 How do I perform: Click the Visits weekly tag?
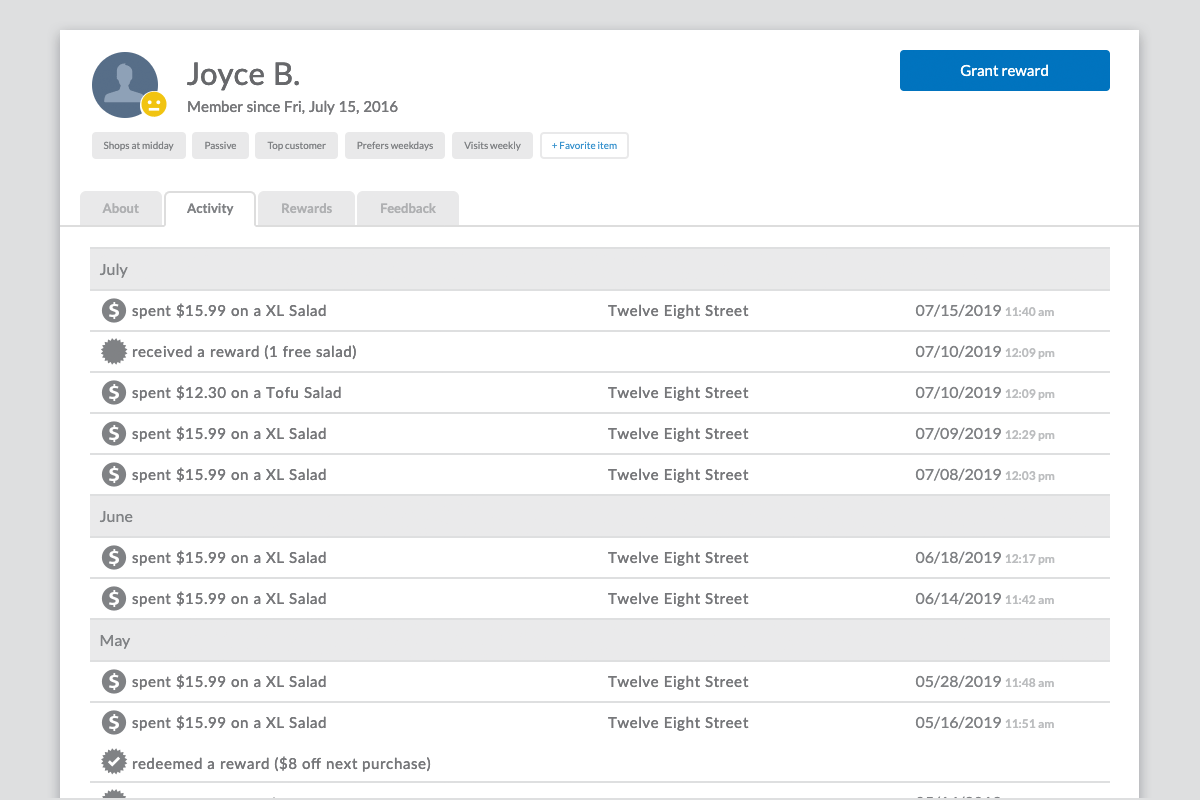pyautogui.click(x=492, y=146)
